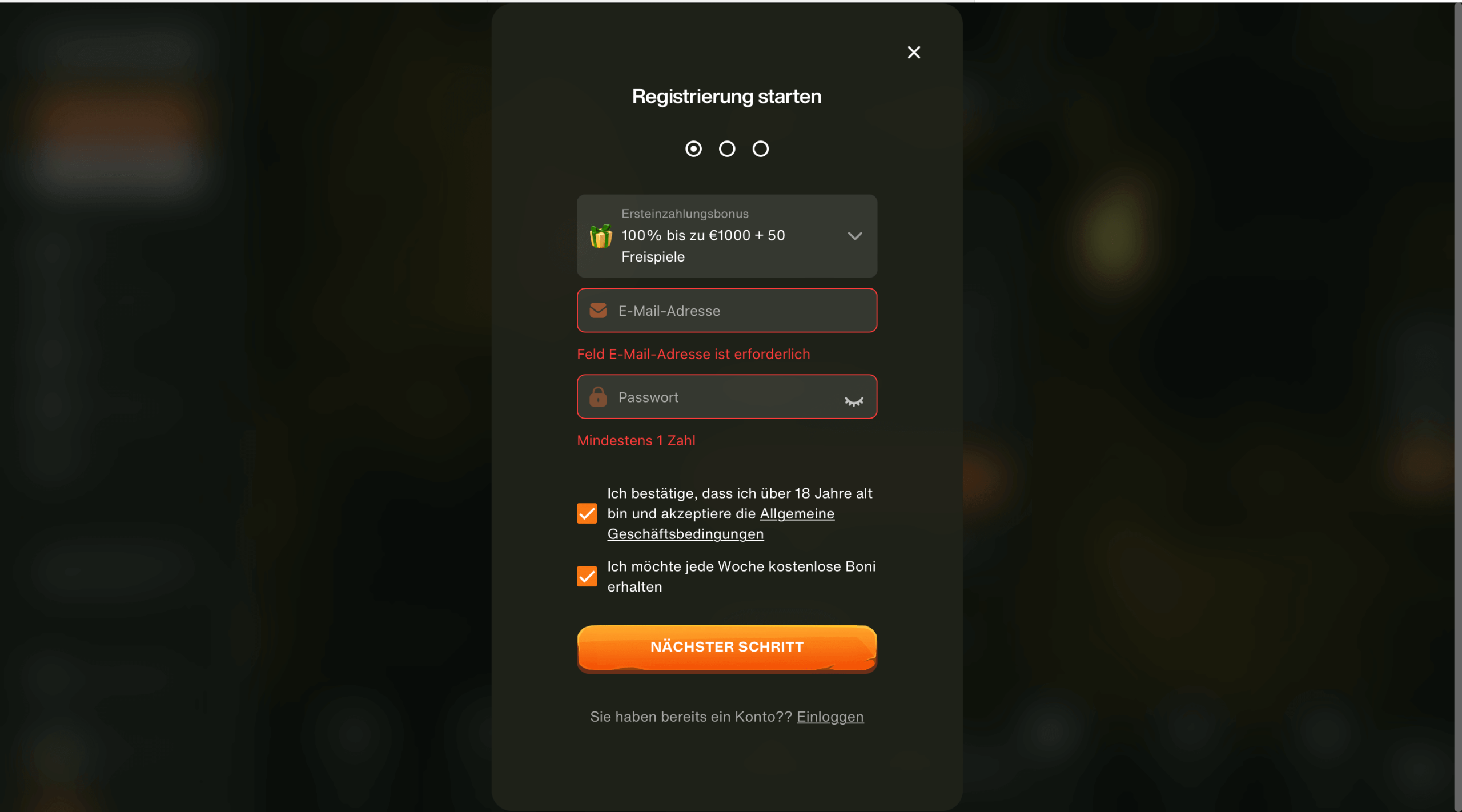Focus the Passwort input field

tap(727, 396)
